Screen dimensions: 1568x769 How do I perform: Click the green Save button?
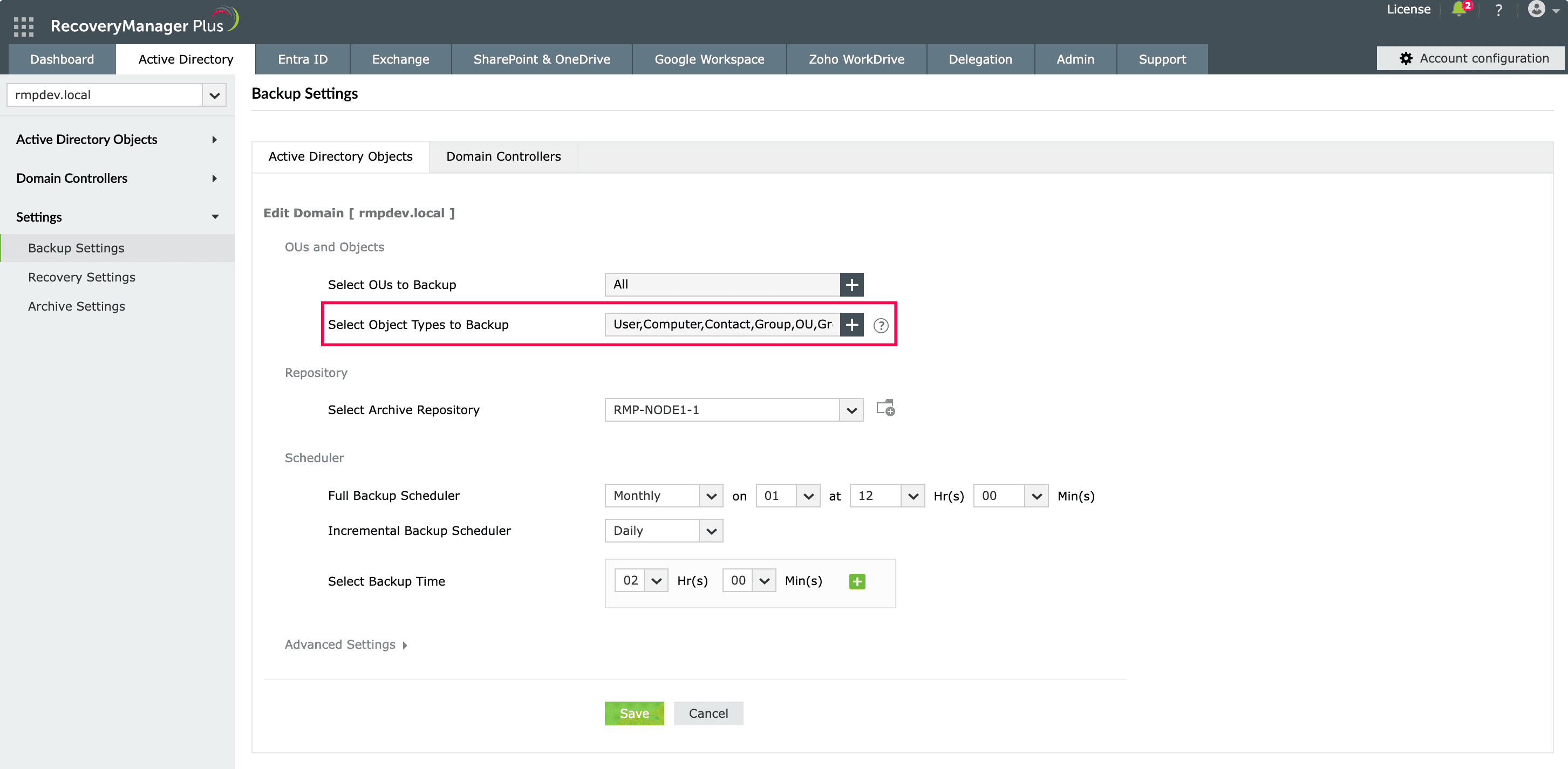(633, 713)
